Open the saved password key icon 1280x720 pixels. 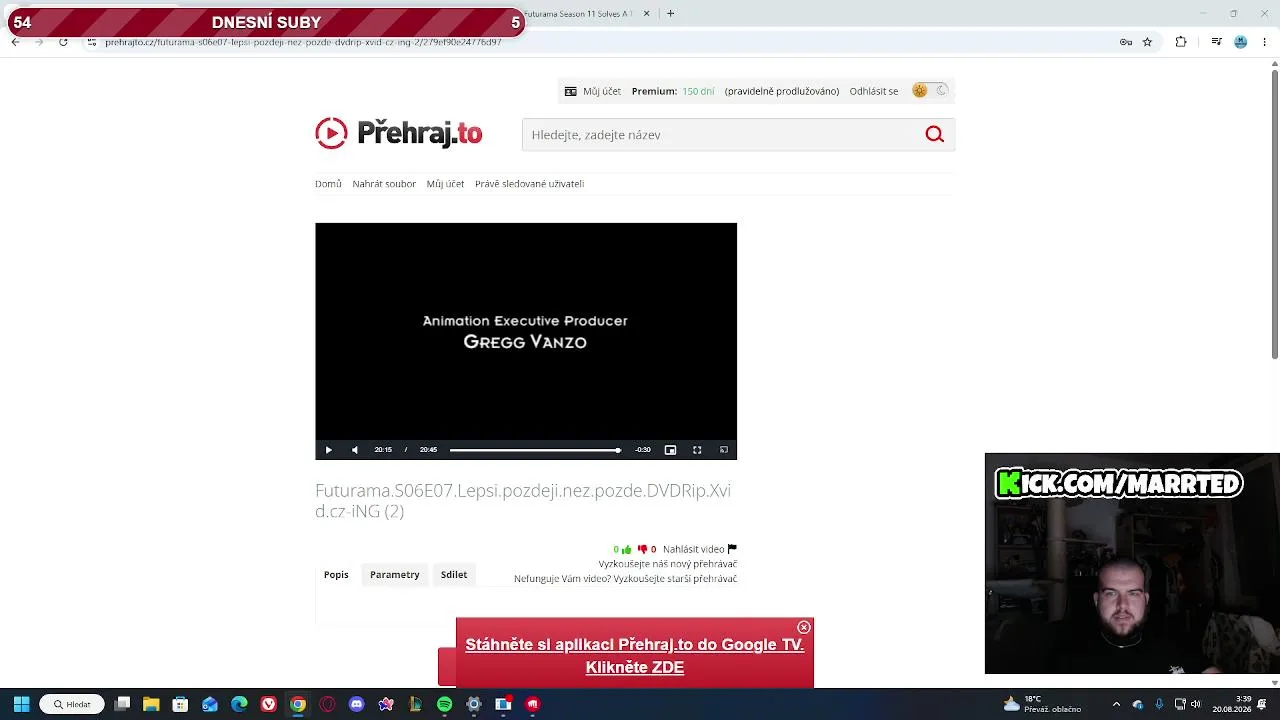click(1126, 42)
